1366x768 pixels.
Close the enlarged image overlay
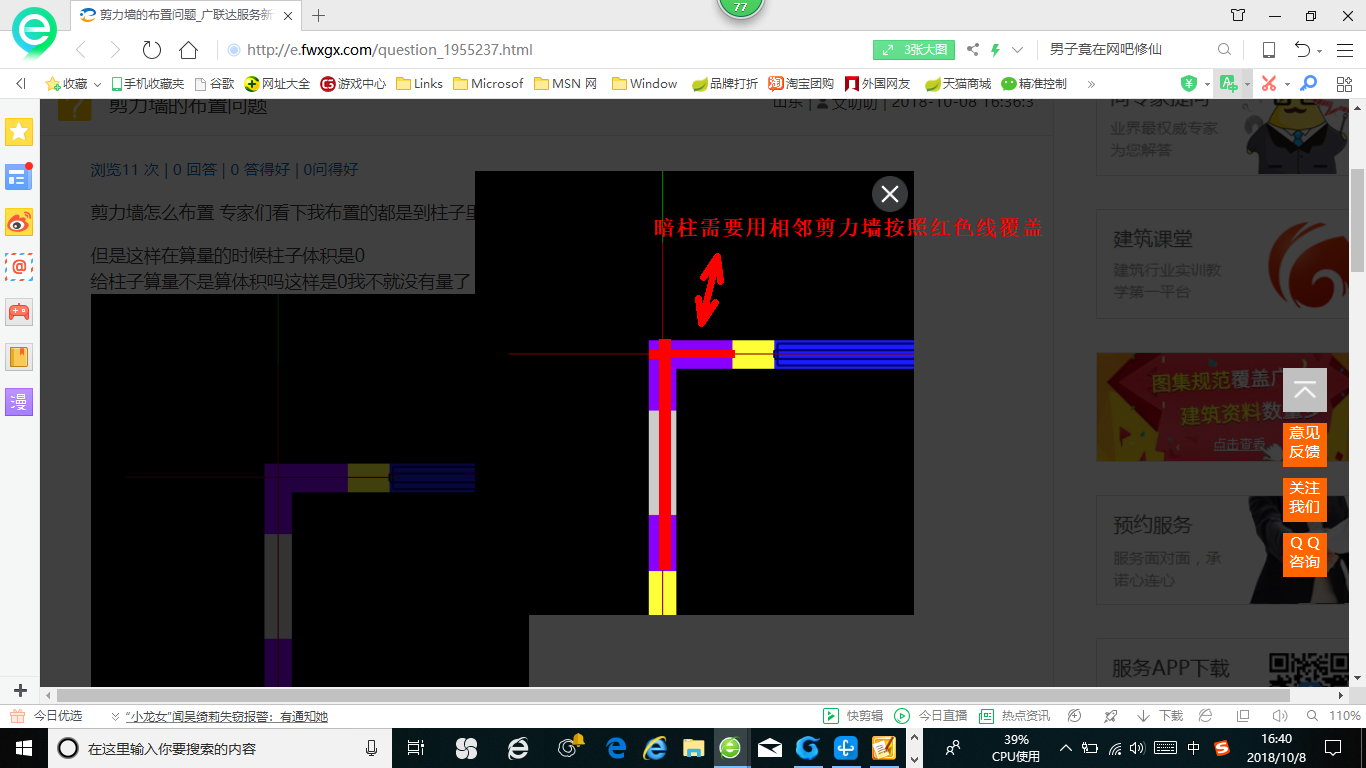pos(890,194)
